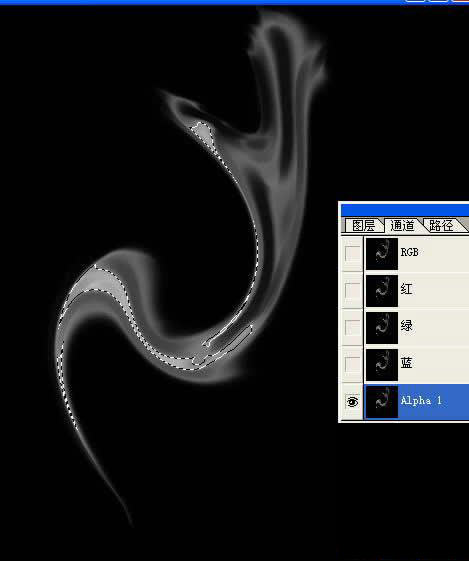Click the channels panel blue title bar
Image resolution: width=469 pixels, height=561 pixels.
405,210
